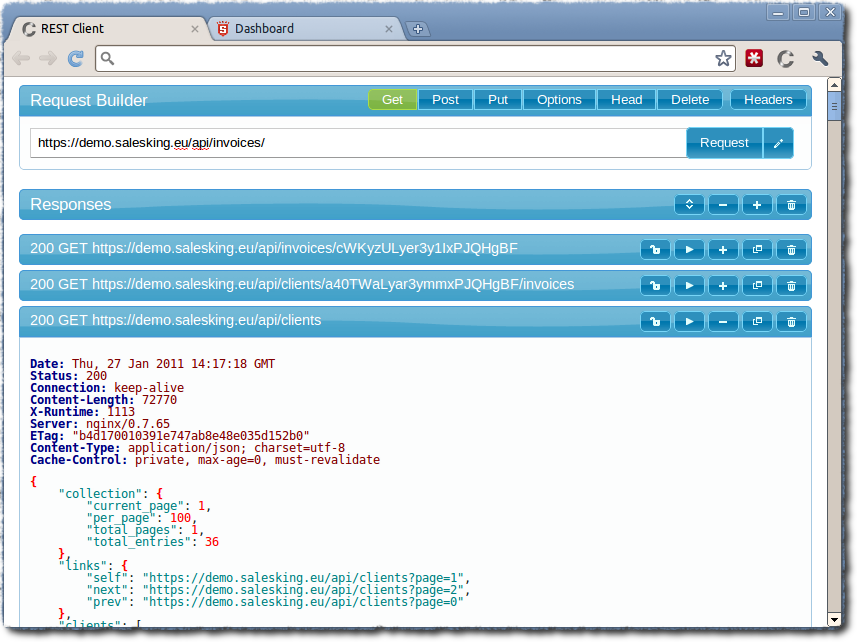Toggle lock on the api/clients response
This screenshot has width=857, height=642.
[x=655, y=322]
